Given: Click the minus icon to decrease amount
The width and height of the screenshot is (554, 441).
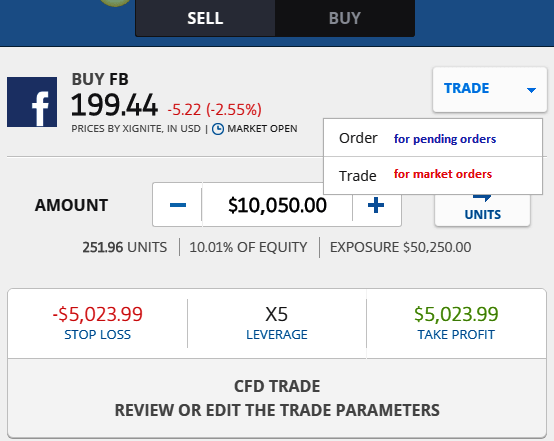Looking at the screenshot, I should (178, 205).
